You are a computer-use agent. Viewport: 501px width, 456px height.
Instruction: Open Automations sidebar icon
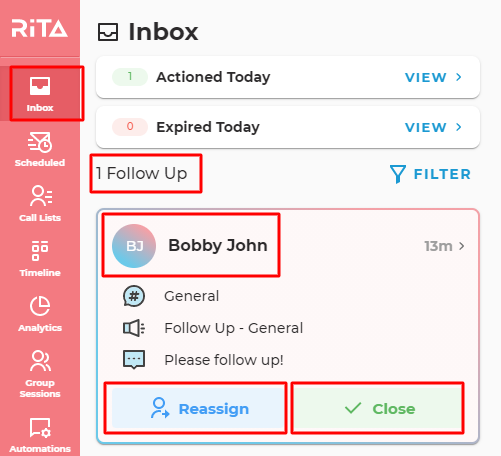[40, 428]
